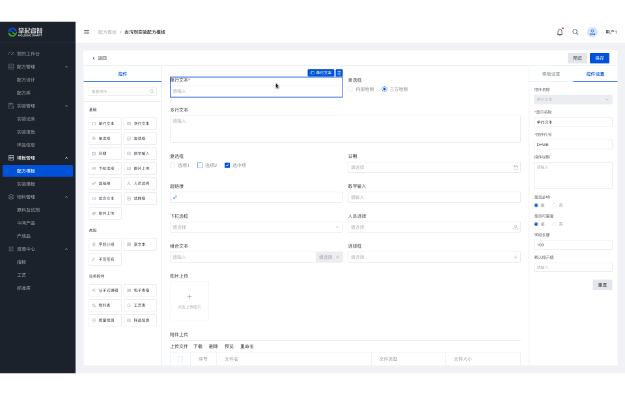
Task: Click the back link above components panel
Action: click(x=100, y=58)
